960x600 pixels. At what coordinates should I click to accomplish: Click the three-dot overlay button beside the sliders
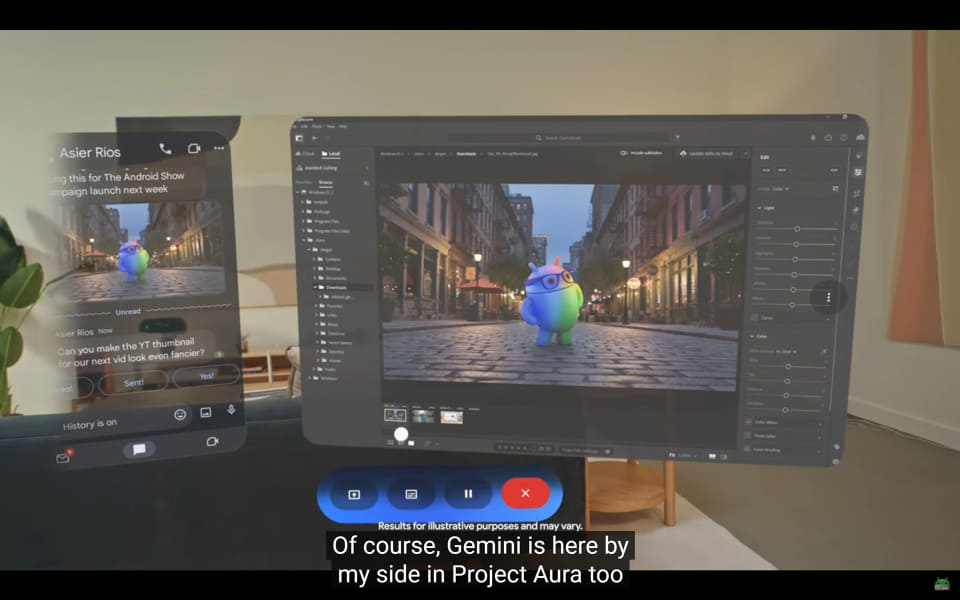coord(828,297)
